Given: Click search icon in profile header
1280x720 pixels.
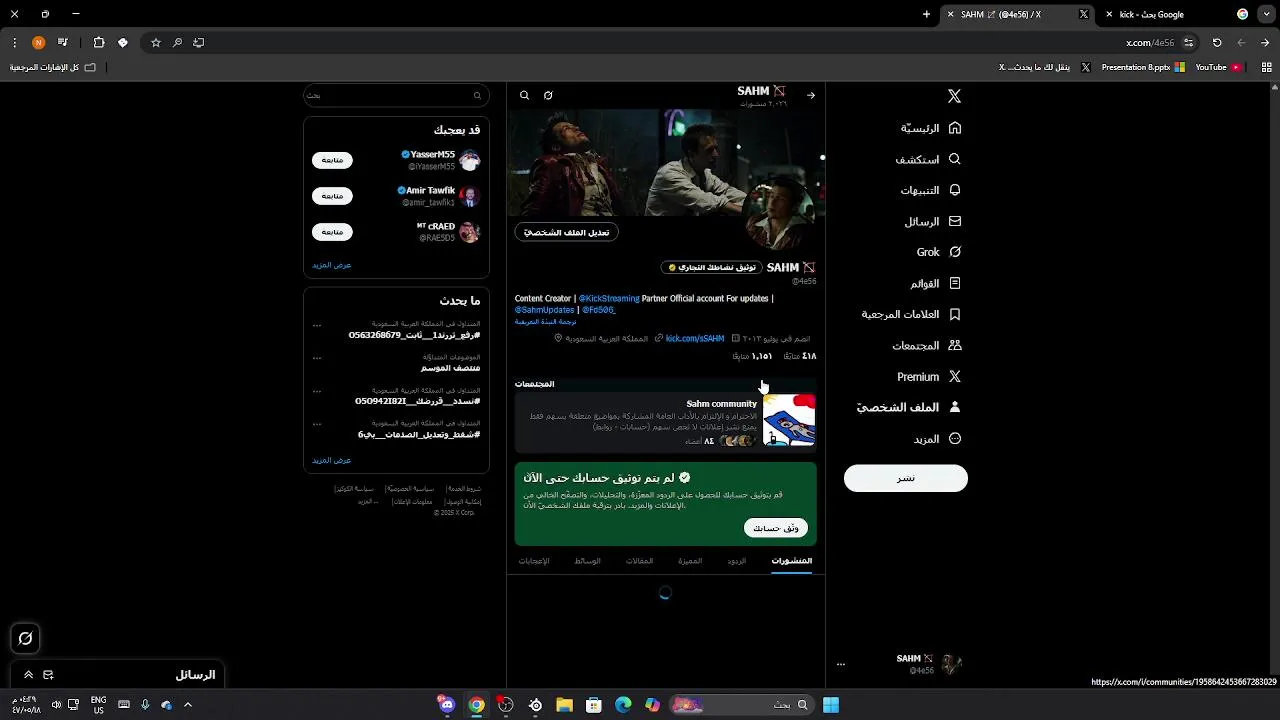Looking at the screenshot, I should point(524,95).
